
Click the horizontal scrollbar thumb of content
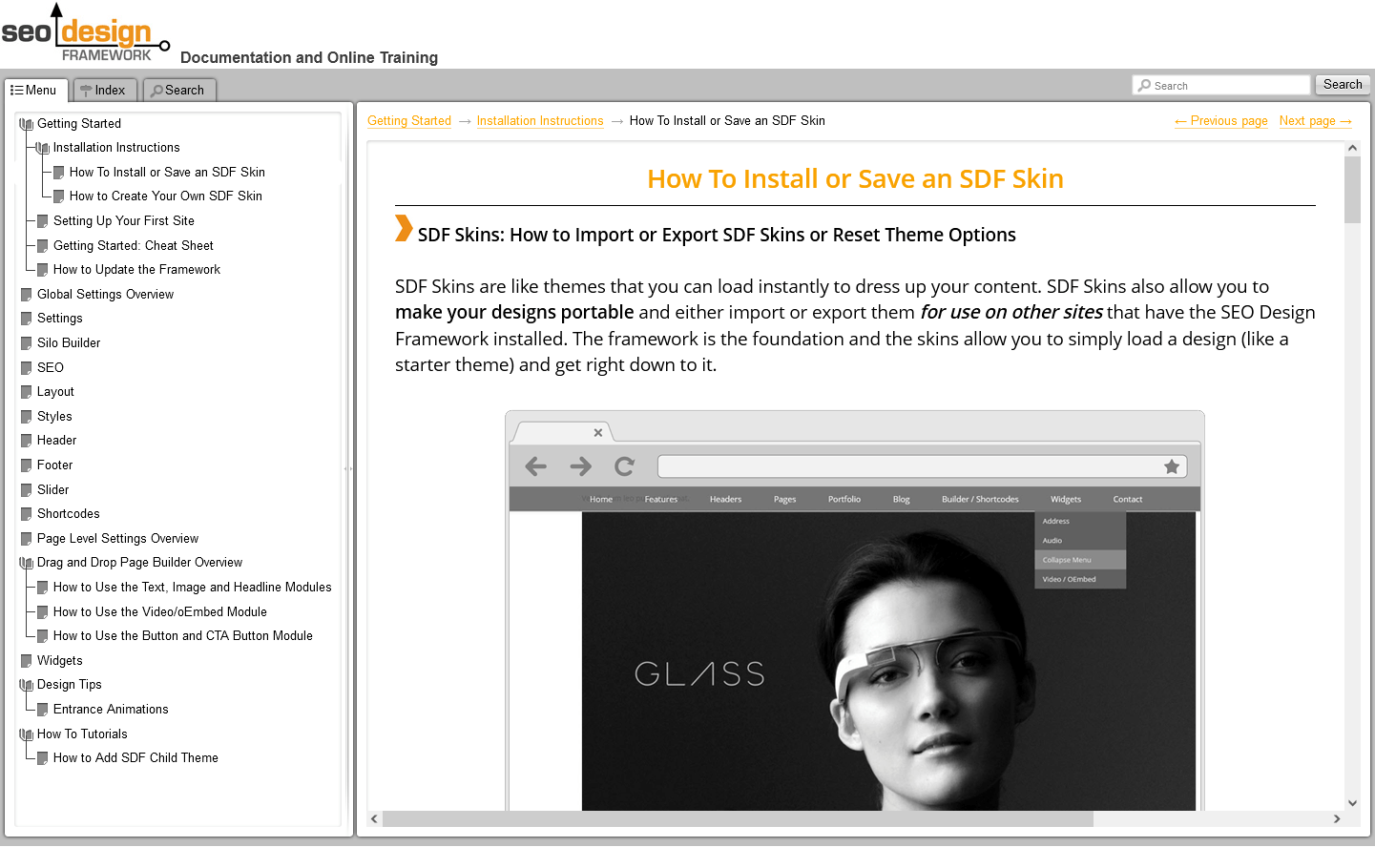click(738, 818)
